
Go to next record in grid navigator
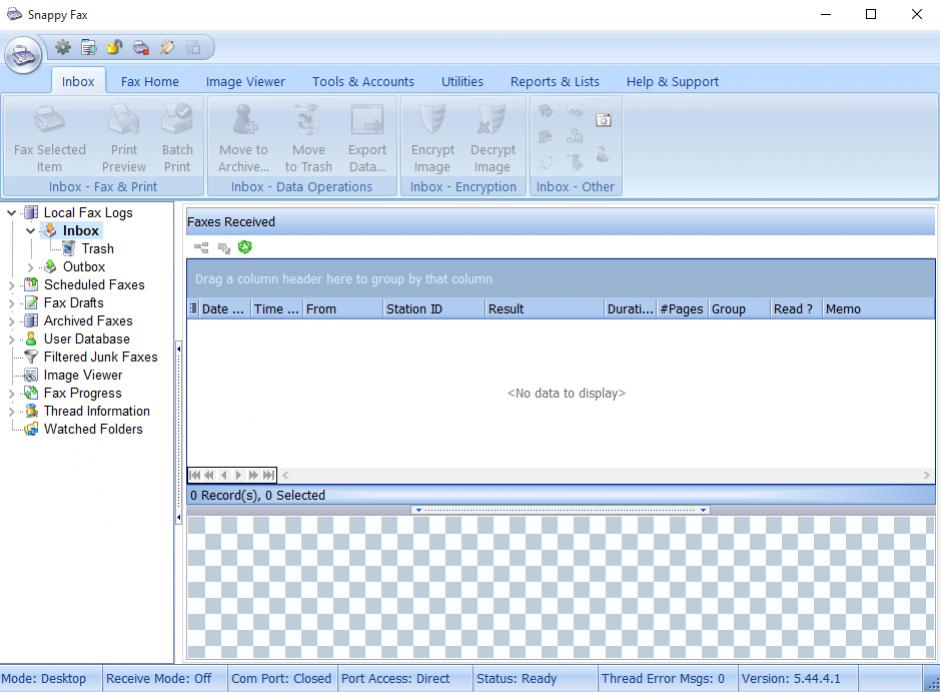(239, 475)
